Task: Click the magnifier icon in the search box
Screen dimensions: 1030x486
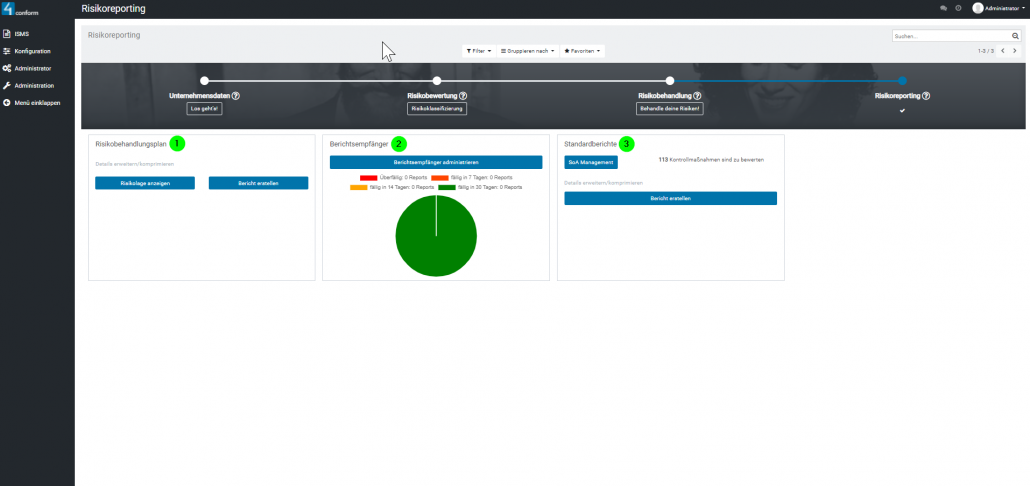Action: coord(1015,36)
